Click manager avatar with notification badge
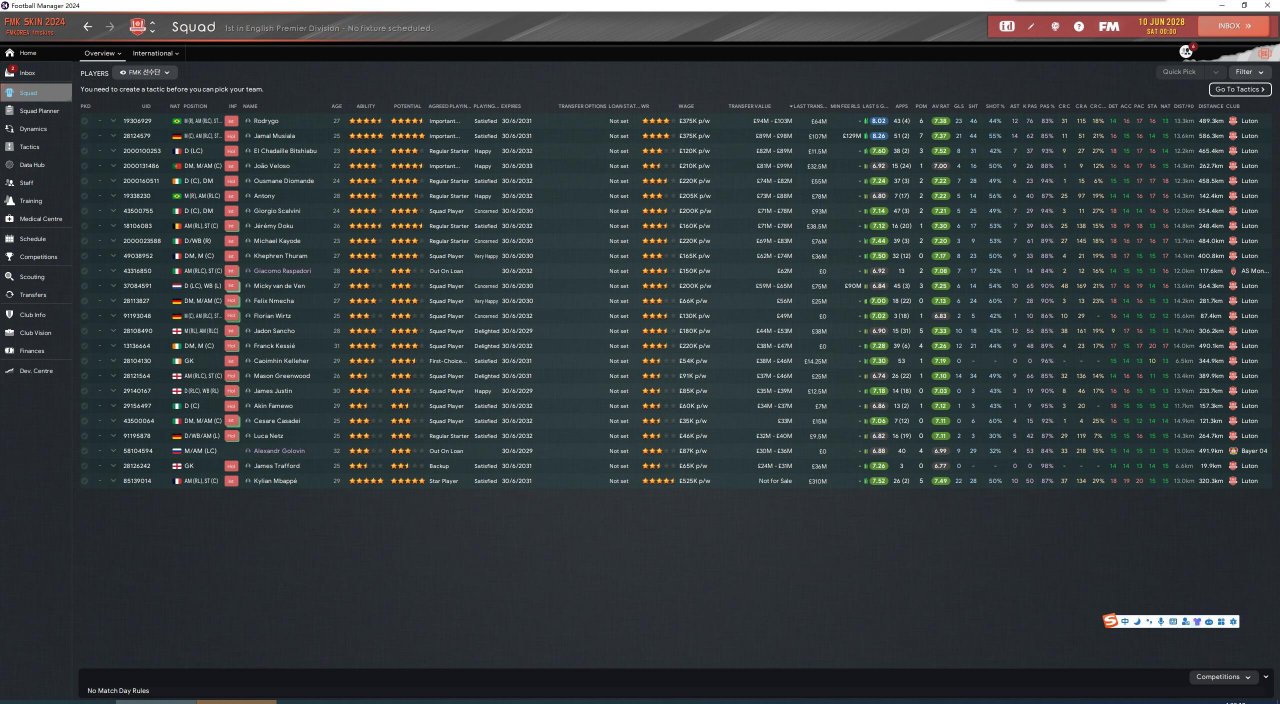The height and width of the screenshot is (704, 1280). click(1187, 50)
